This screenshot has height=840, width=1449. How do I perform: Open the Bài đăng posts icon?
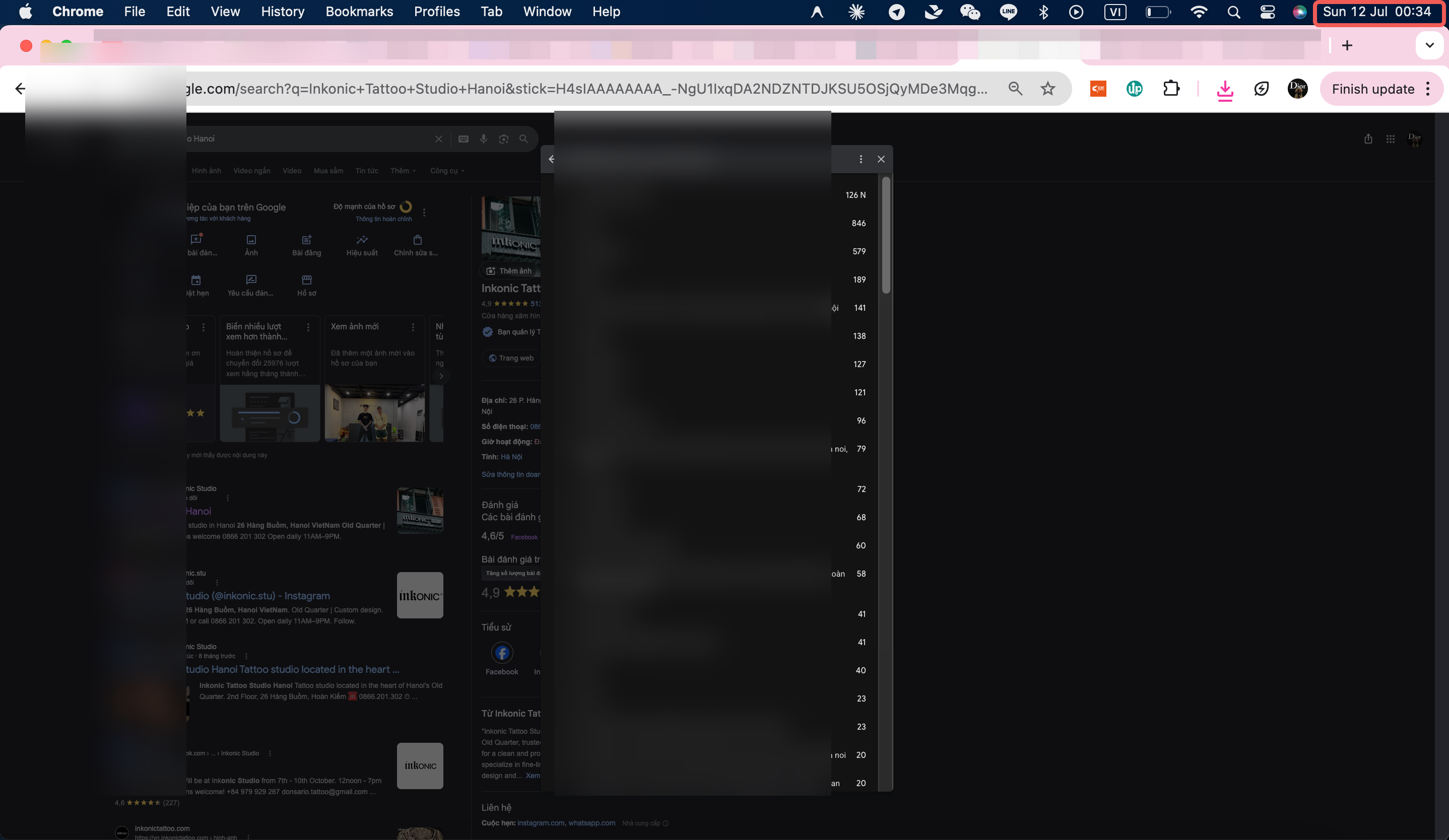pos(306,240)
